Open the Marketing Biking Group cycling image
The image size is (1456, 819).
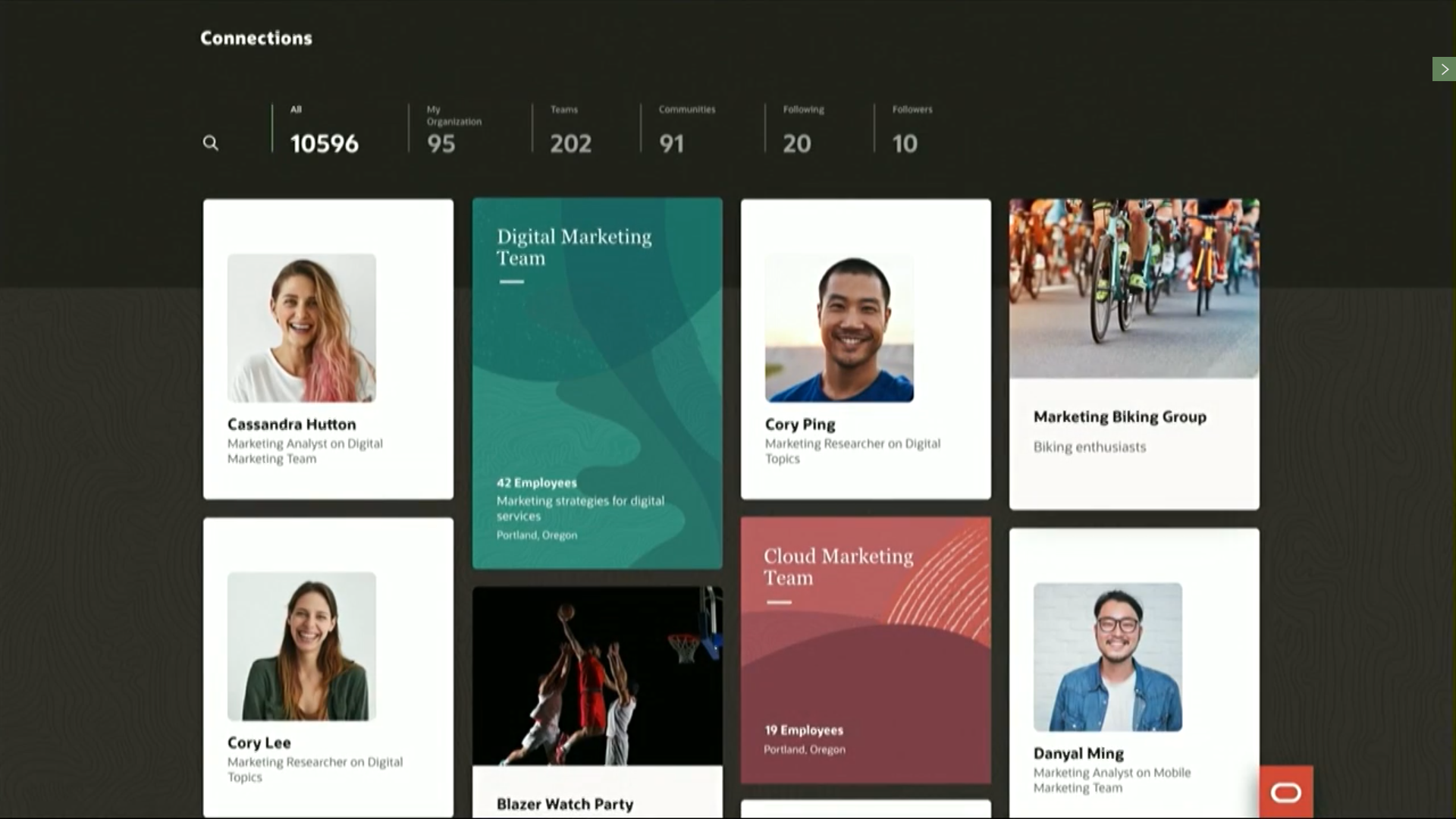(1134, 288)
